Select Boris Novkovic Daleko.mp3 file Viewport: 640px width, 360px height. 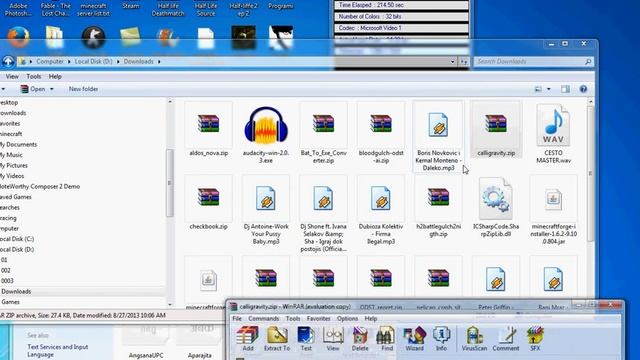click(438, 137)
